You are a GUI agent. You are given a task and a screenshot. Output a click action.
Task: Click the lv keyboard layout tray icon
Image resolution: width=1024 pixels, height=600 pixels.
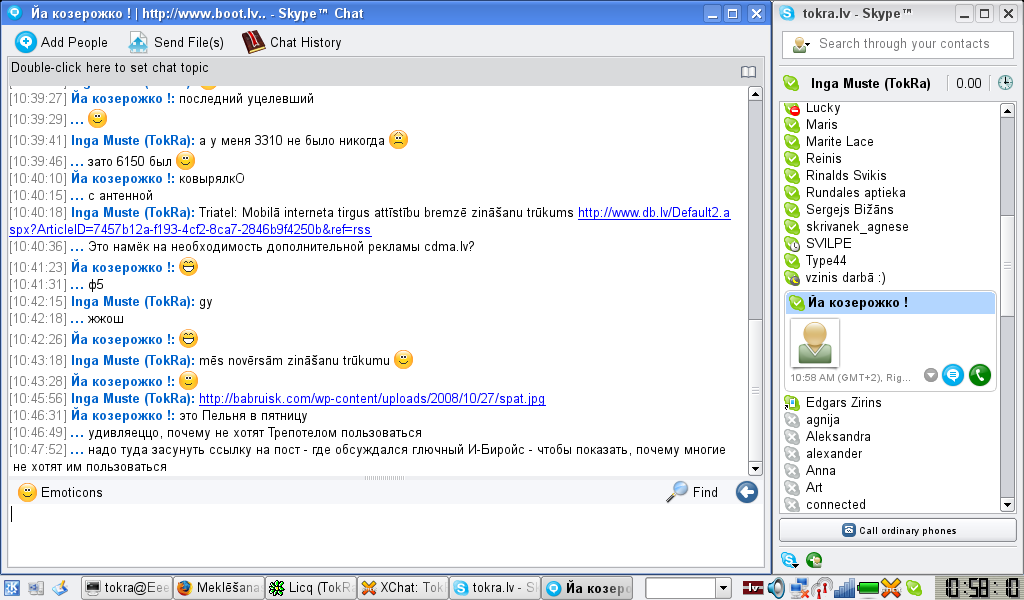coord(754,588)
